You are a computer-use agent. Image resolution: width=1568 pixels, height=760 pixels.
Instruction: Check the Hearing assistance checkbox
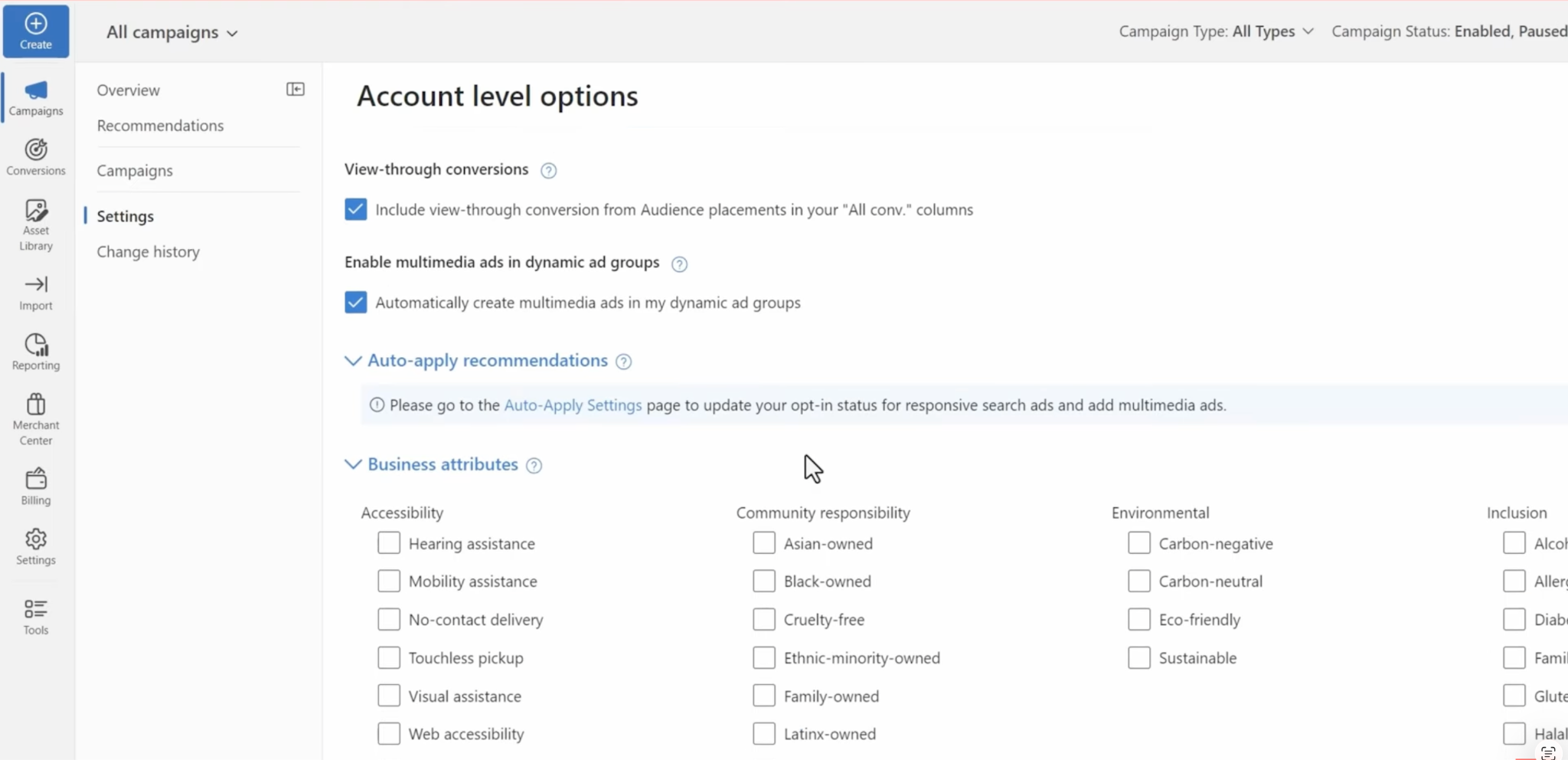389,543
